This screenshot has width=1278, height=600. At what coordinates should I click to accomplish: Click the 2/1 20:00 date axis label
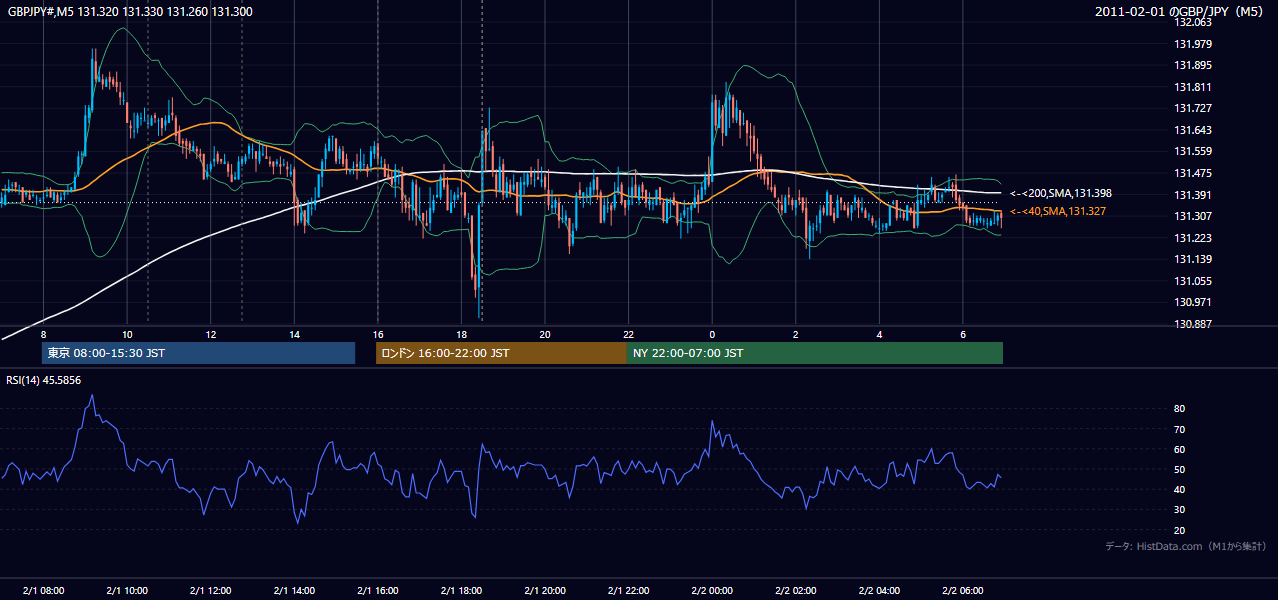pos(544,591)
